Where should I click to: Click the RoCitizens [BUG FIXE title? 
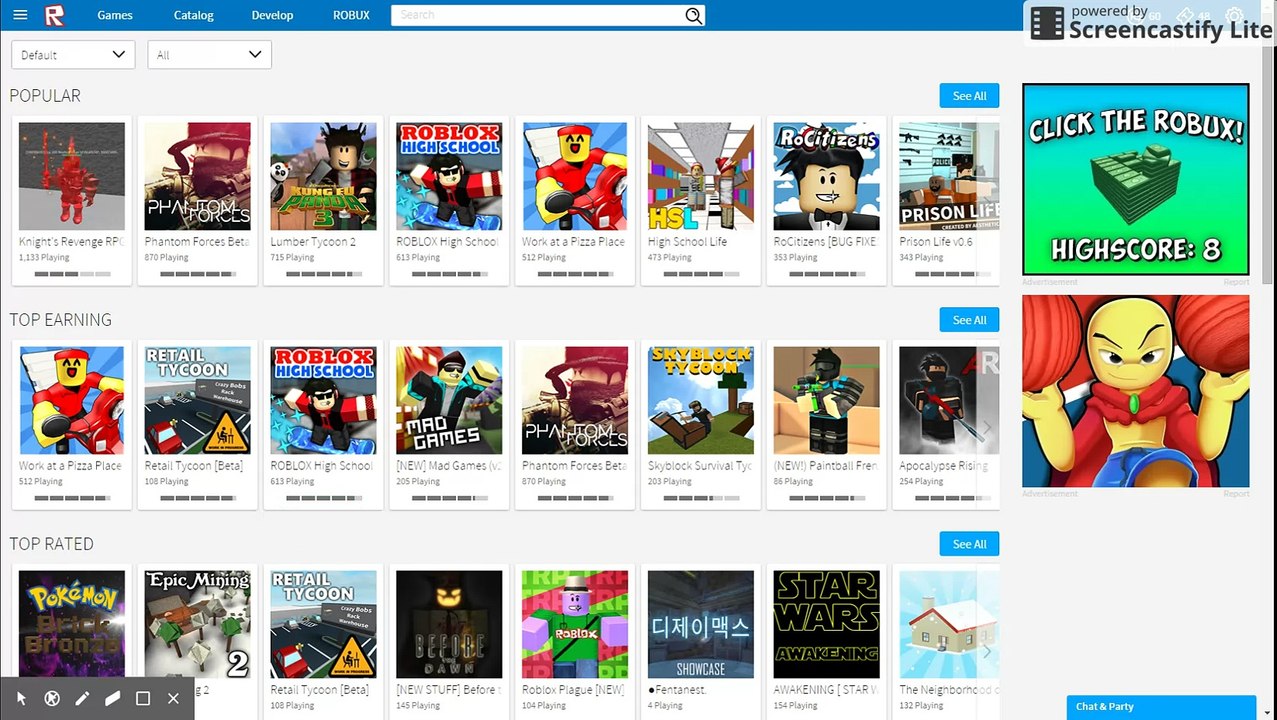(x=826, y=242)
